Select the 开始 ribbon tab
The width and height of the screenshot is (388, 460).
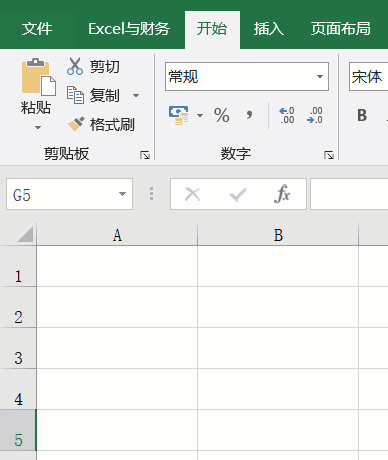212,29
